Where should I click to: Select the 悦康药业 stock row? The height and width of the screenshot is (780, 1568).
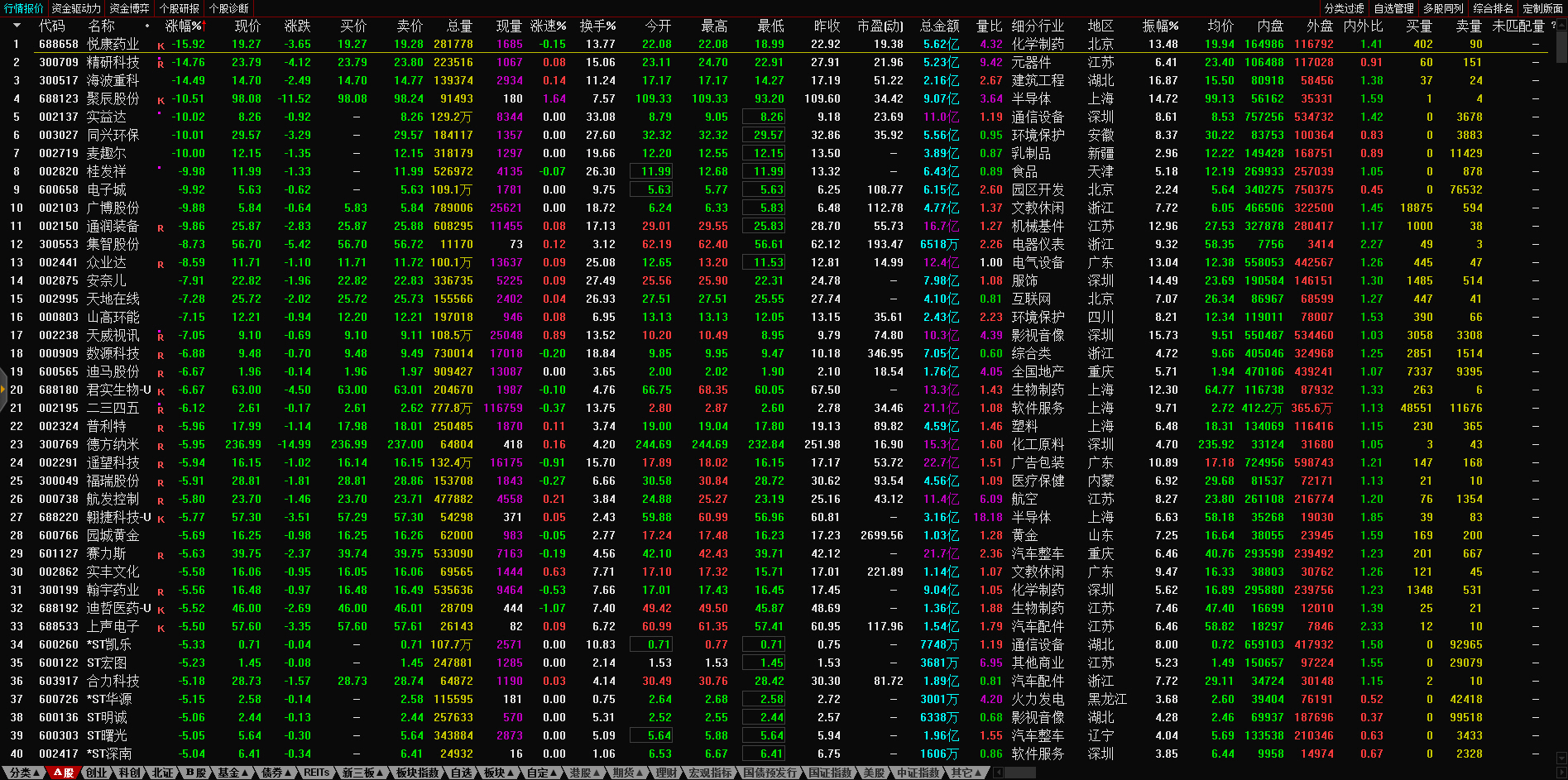point(113,44)
